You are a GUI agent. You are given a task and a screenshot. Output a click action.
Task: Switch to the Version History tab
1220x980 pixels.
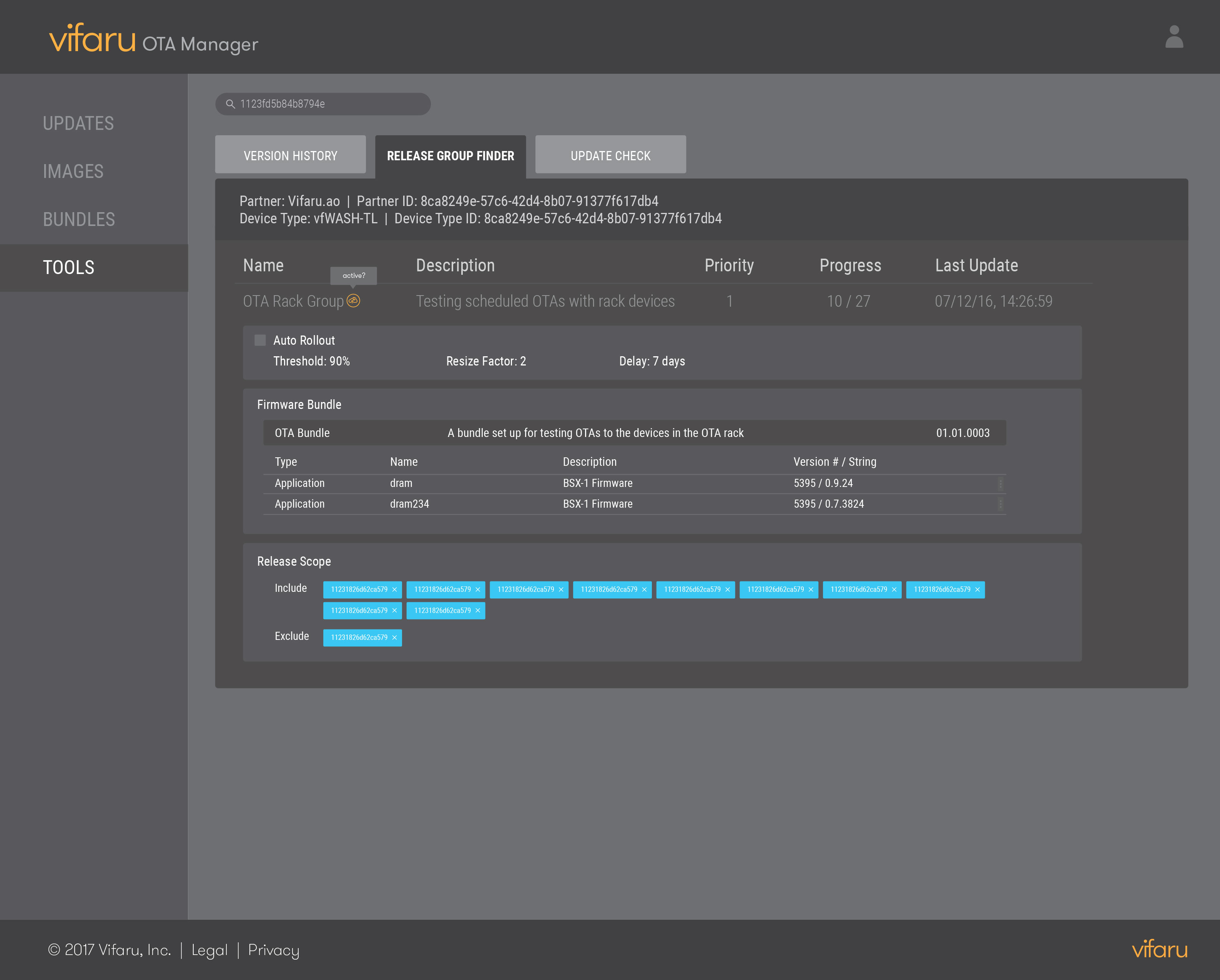290,154
